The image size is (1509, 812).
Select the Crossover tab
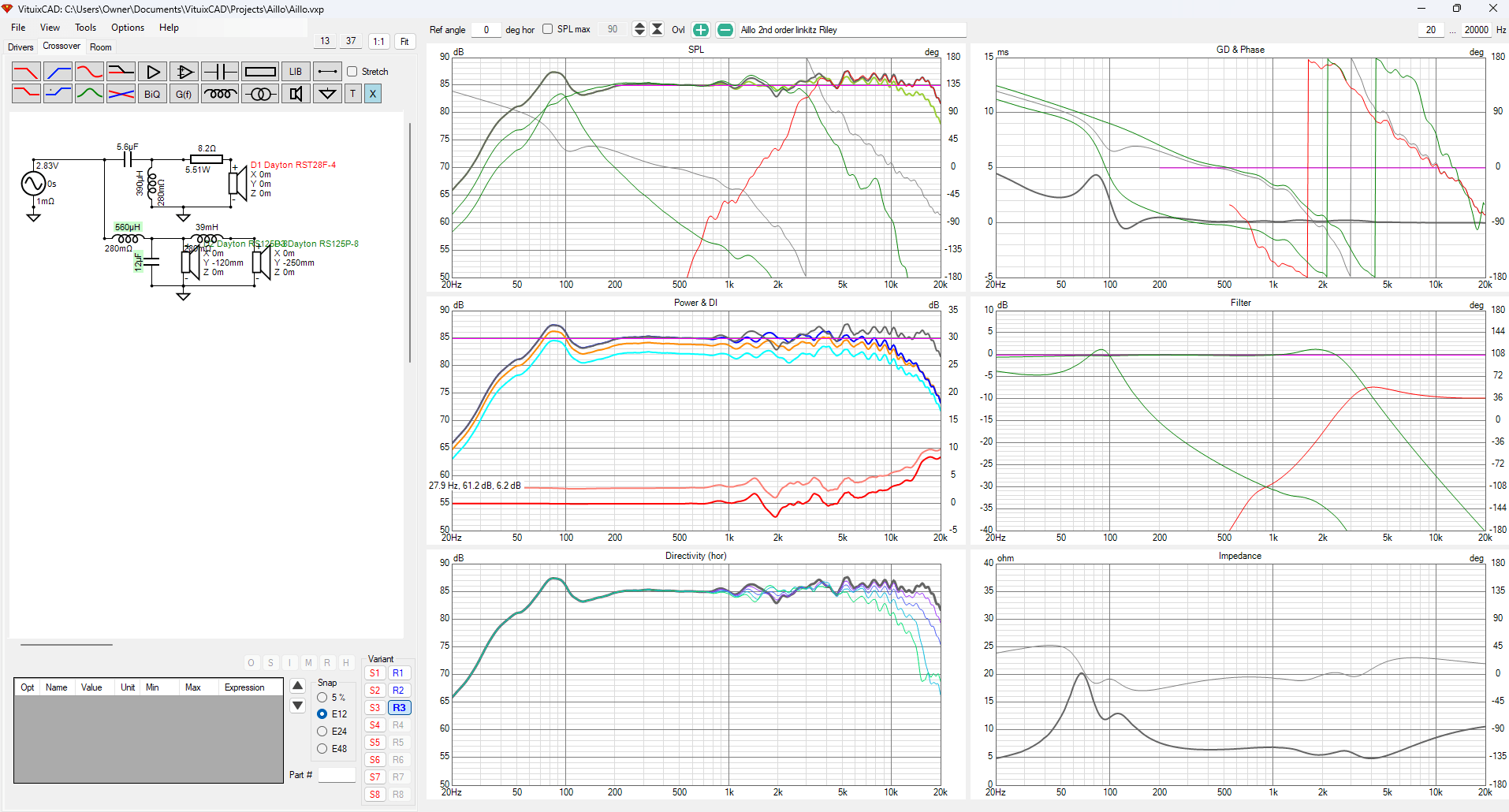(61, 46)
